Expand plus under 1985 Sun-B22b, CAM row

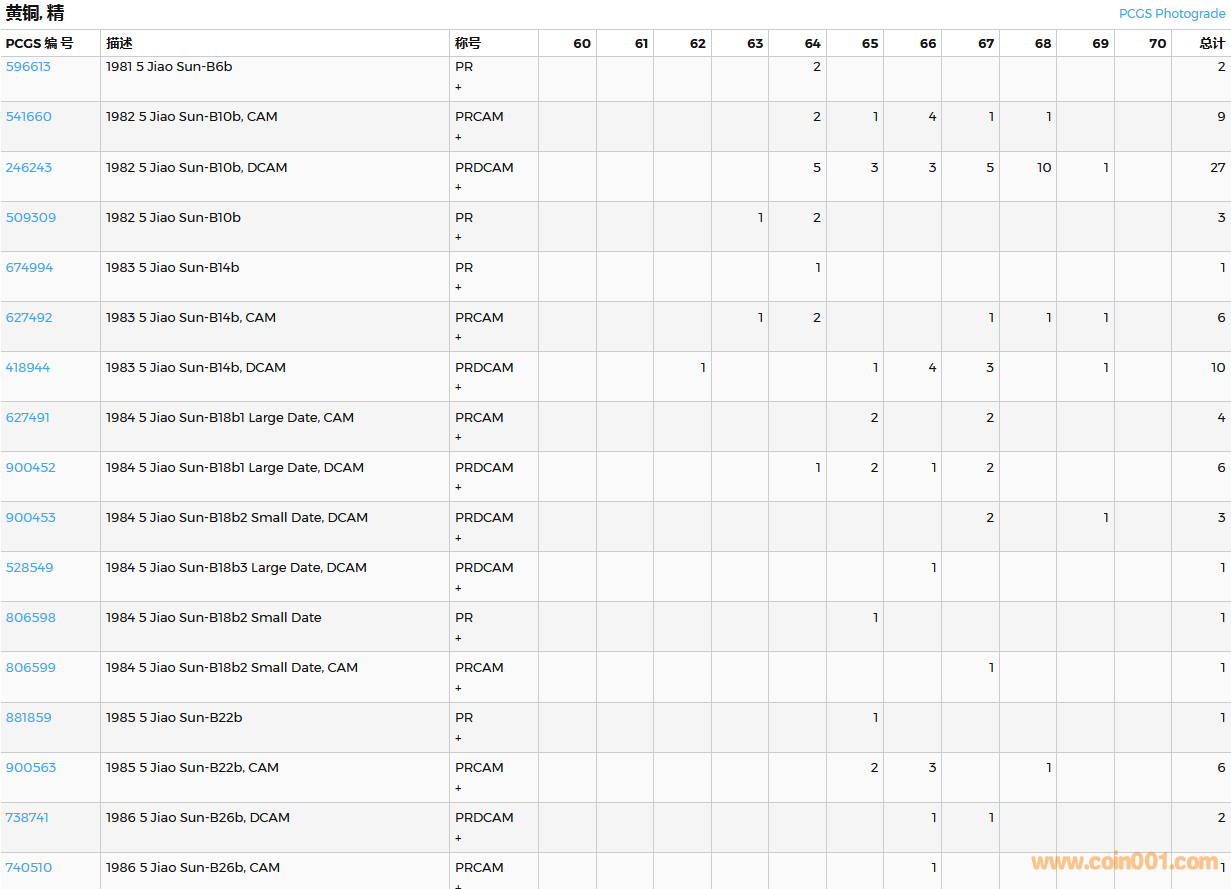(459, 788)
